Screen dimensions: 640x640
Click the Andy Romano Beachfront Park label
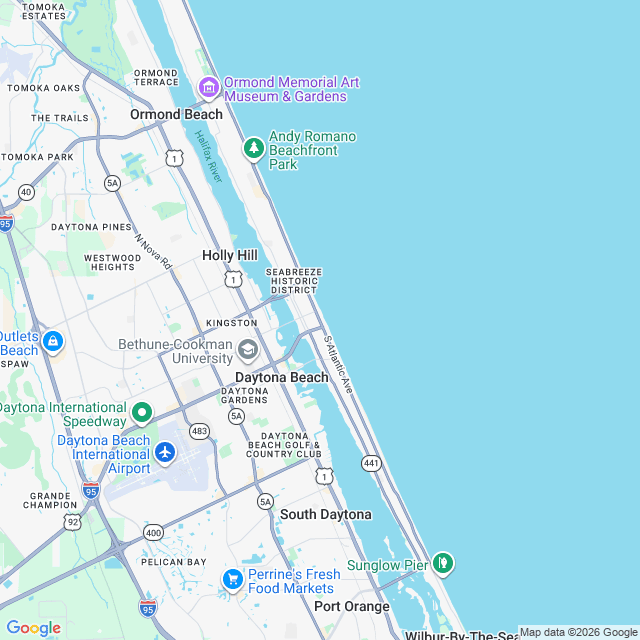click(x=312, y=150)
